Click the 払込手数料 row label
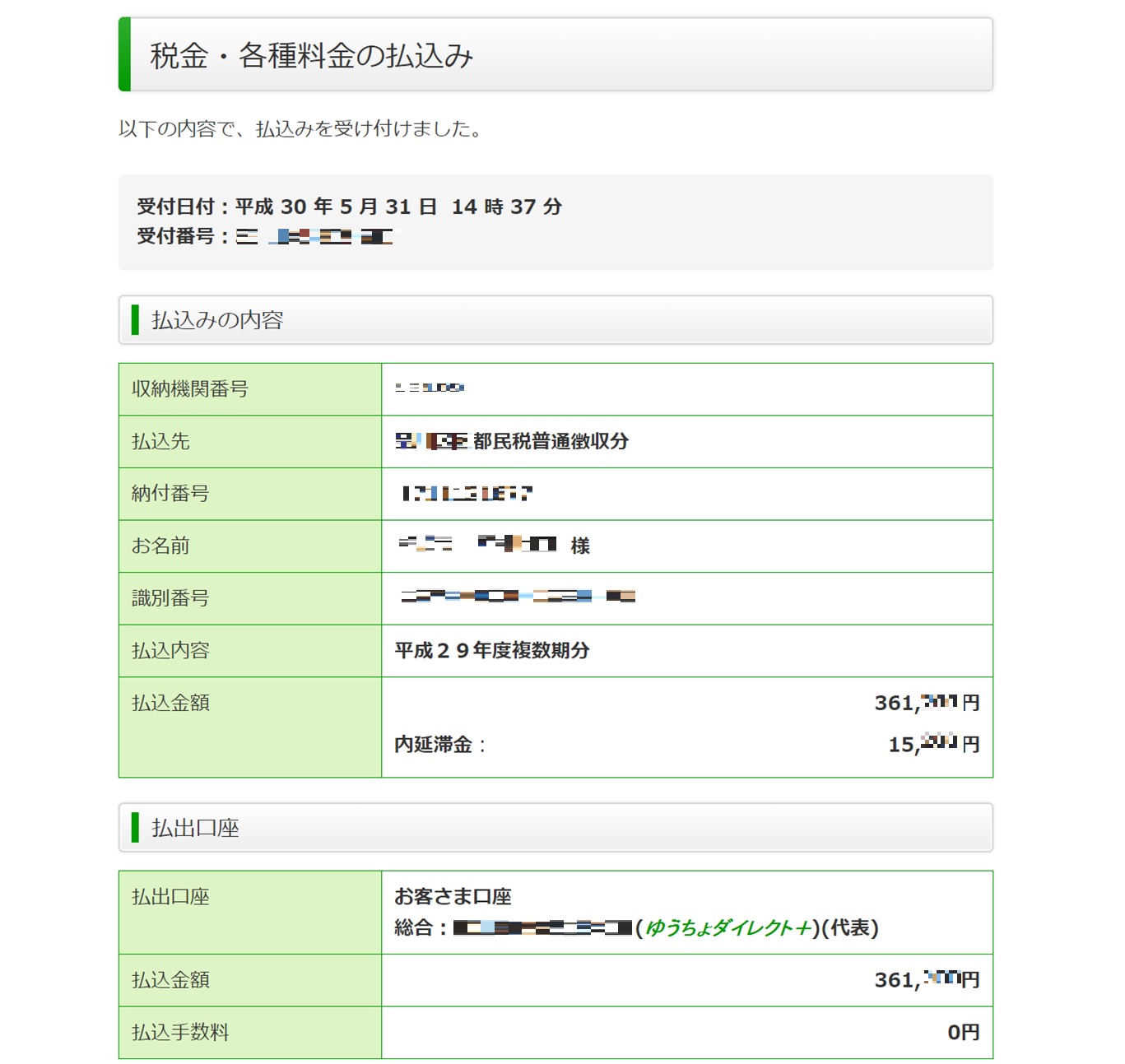 click(180, 1033)
